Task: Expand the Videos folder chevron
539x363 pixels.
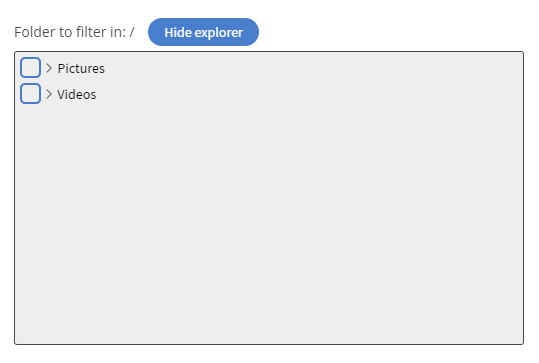Action: pos(49,94)
